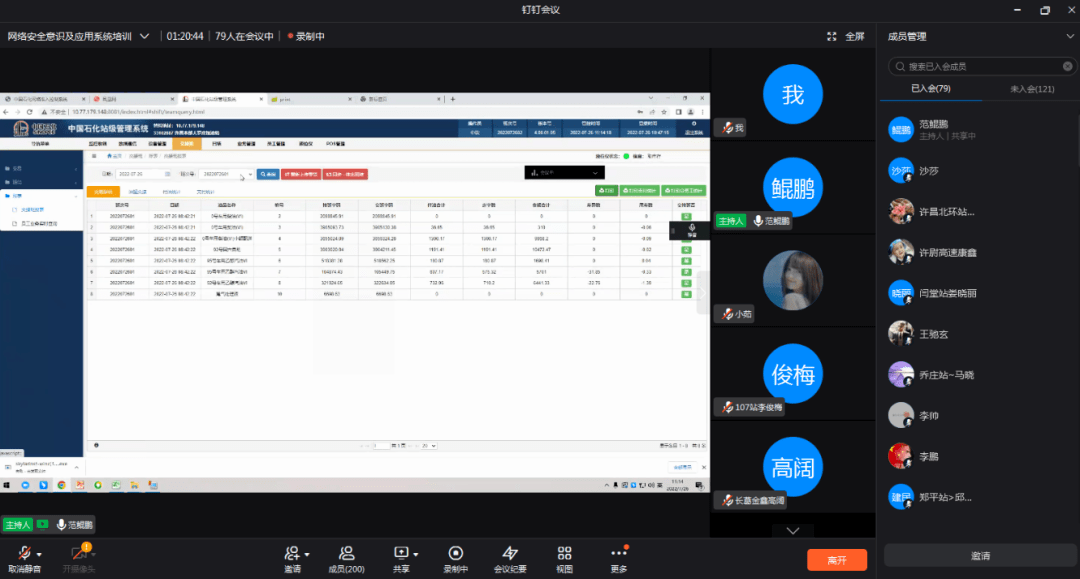Switch to 已入会(79) tab

pyautogui.click(x=931, y=88)
